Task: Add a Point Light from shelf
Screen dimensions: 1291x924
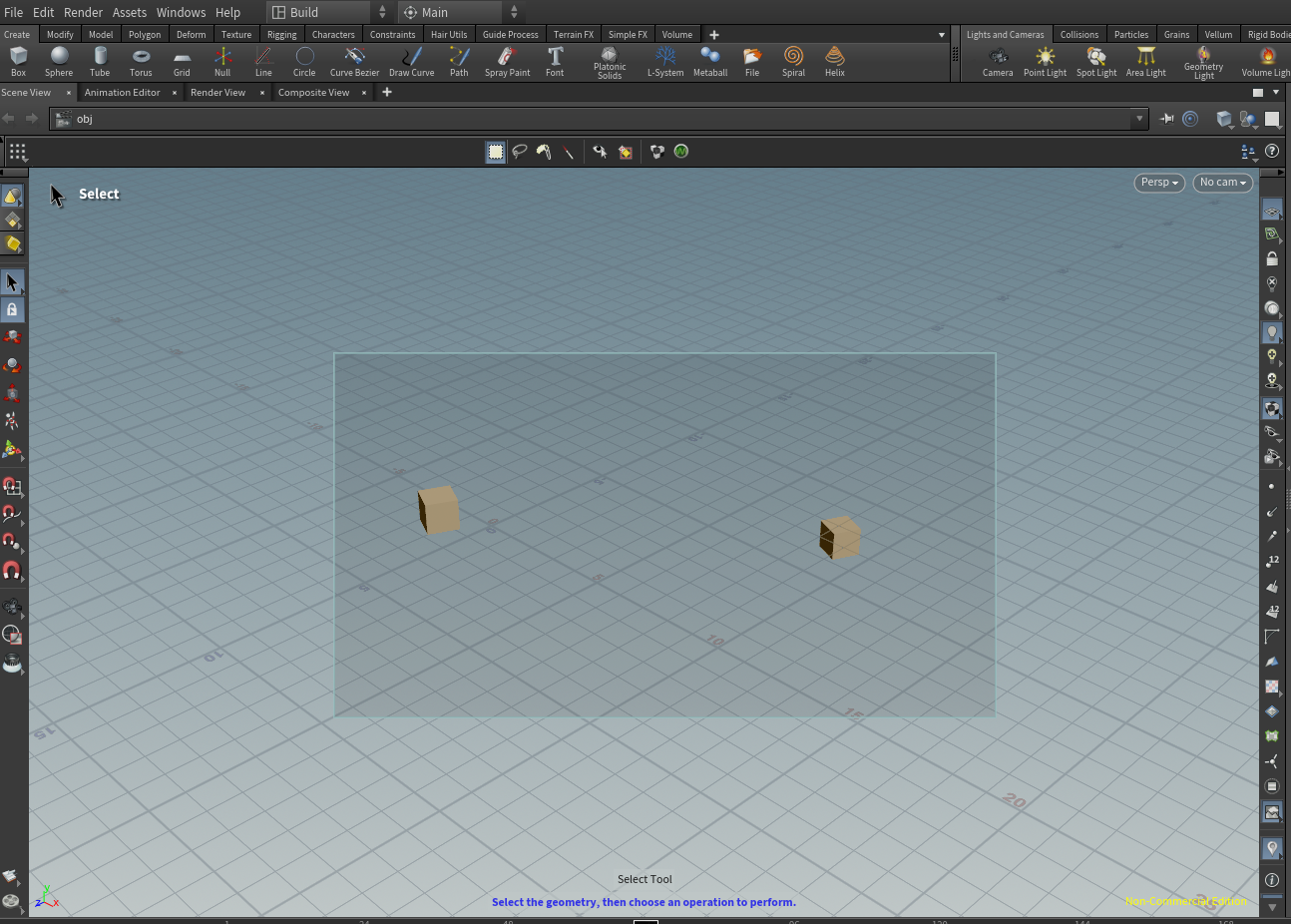Action: click(1045, 61)
